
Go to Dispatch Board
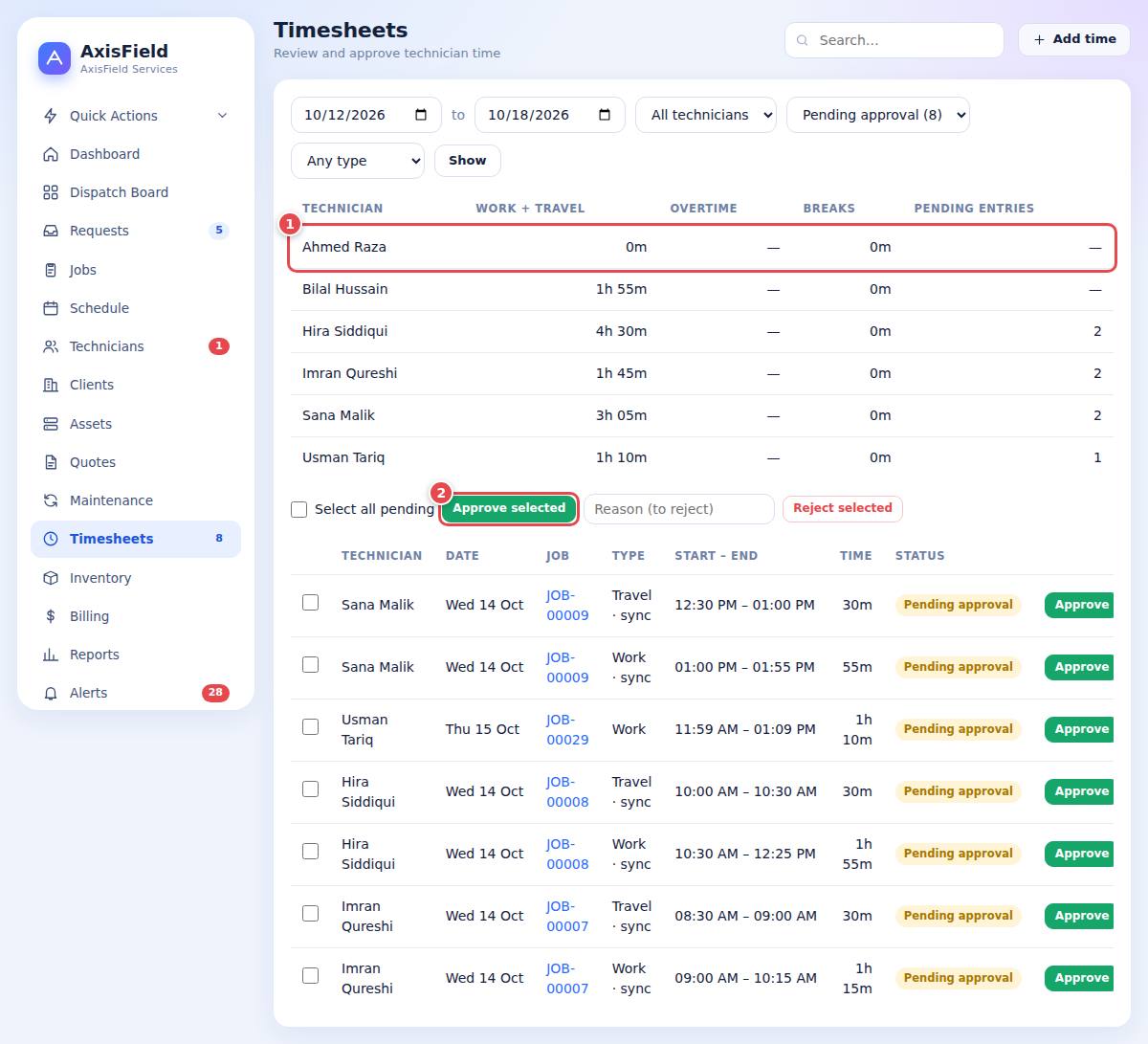[136, 192]
